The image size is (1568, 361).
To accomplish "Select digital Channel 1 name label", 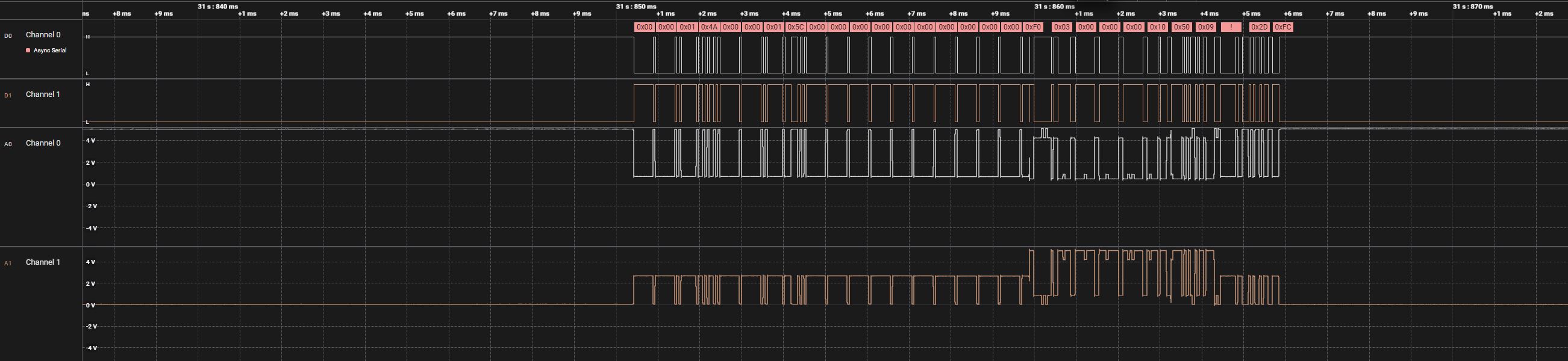I will click(43, 94).
